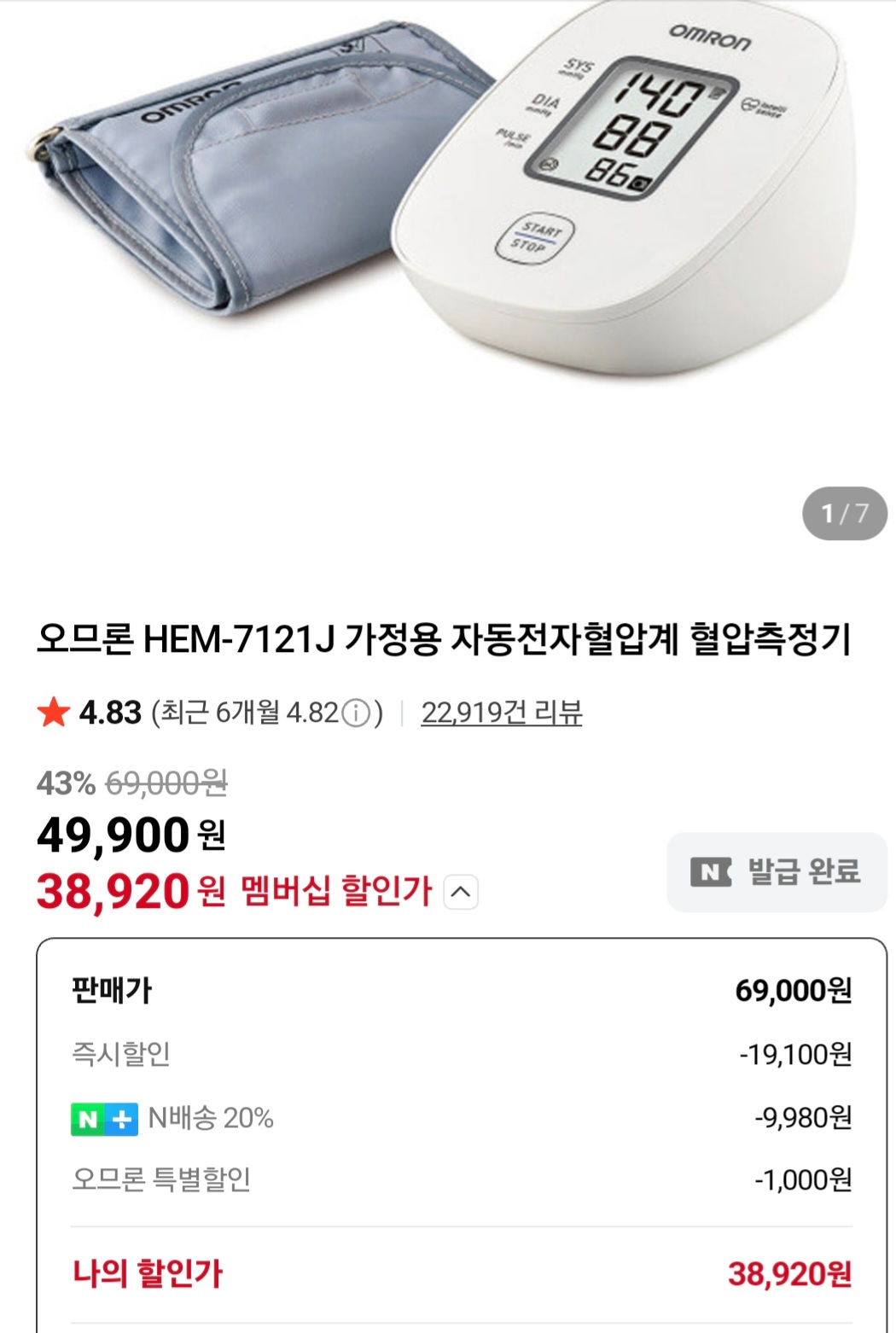Click the 오므론 특별할인 row label
Image resolution: width=896 pixels, height=1333 pixels.
pos(161,1180)
